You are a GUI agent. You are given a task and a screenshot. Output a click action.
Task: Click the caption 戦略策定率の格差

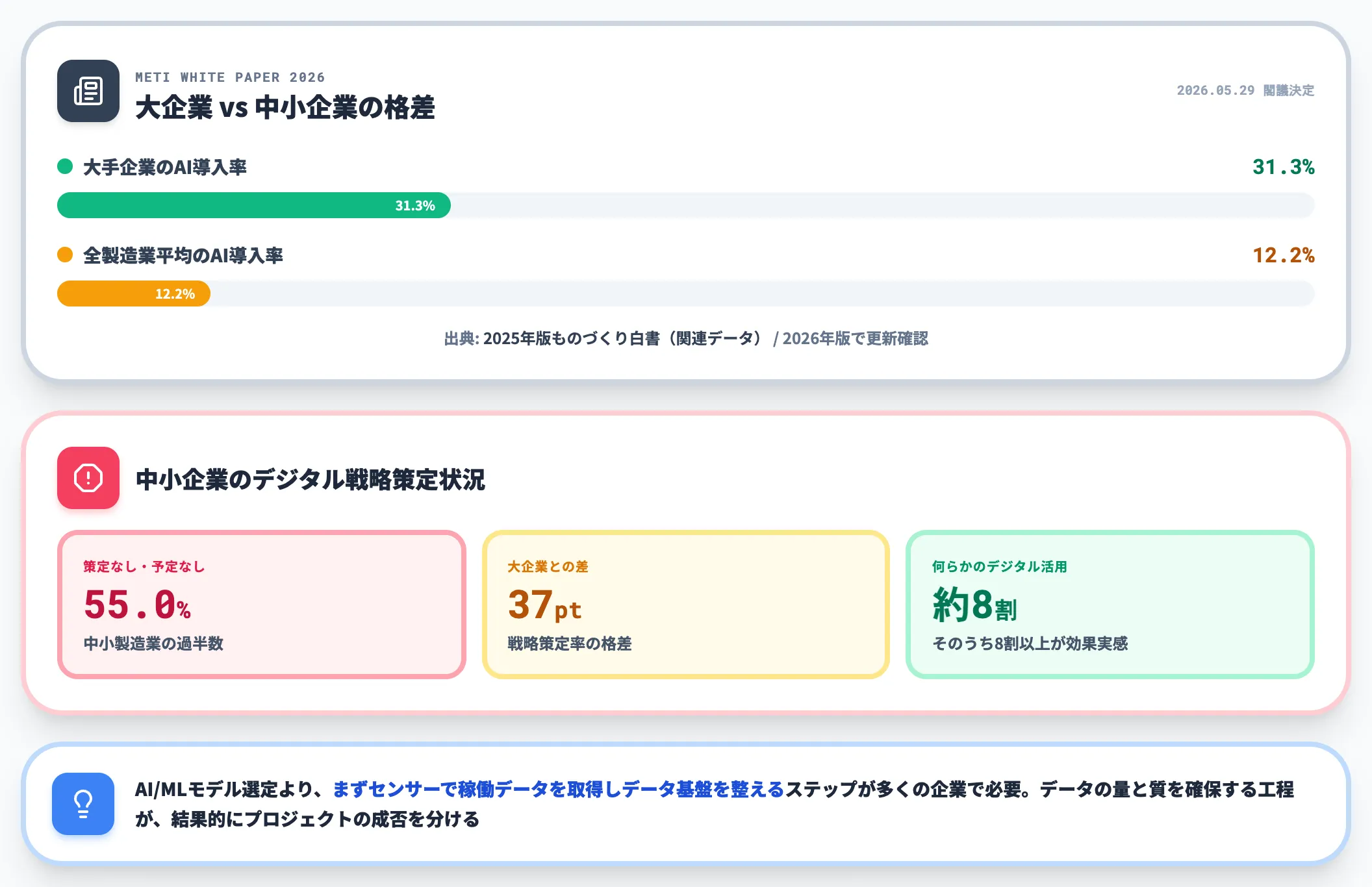pyautogui.click(x=570, y=643)
